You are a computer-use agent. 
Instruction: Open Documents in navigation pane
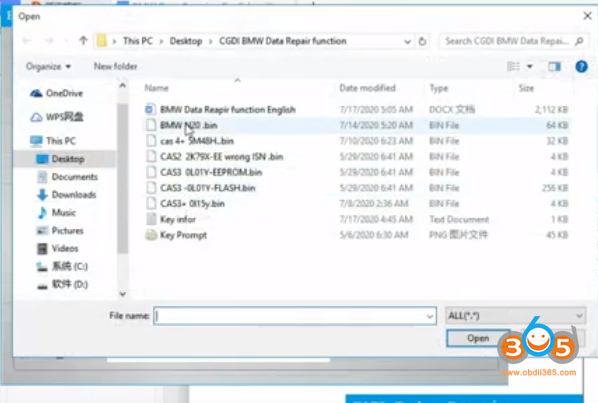click(x=68, y=177)
